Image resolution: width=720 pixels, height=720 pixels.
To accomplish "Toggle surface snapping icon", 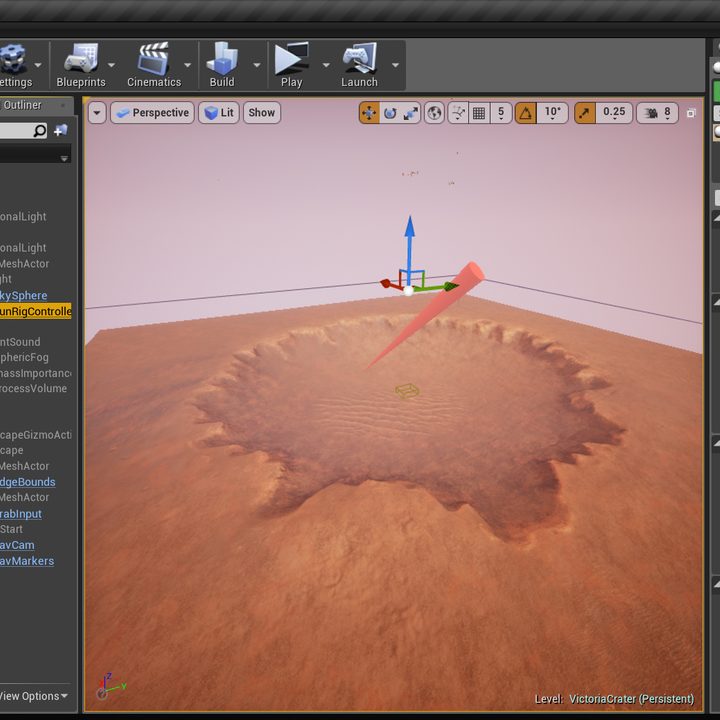I will (x=458, y=112).
